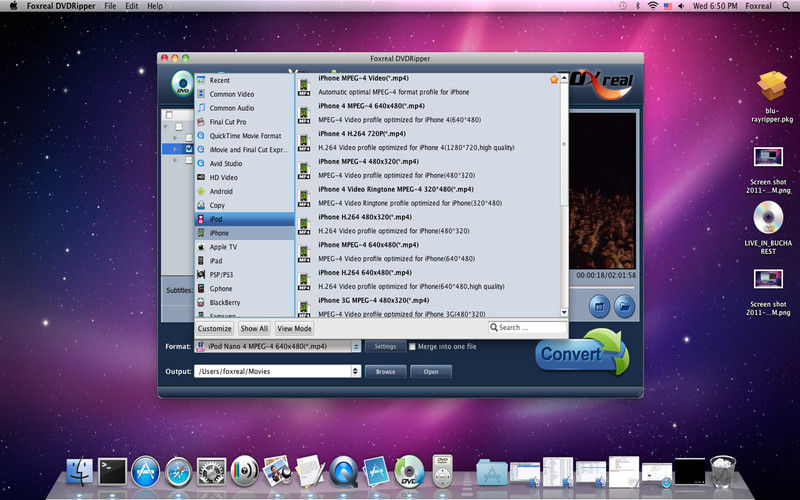
Task: Click MP4 icon of iPhone 4 Video Ringtone
Action: pos(304,197)
